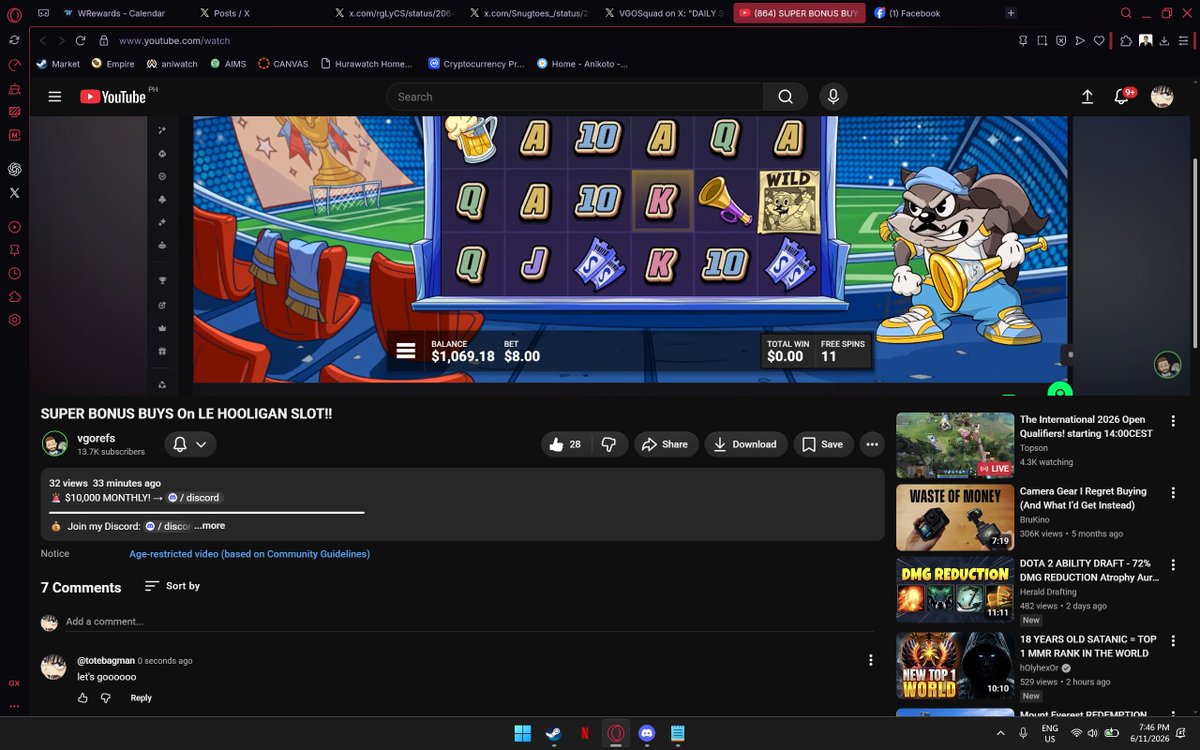Screen dimensions: 1200x750
Task: Expand description with ...more
Action: click(x=210, y=526)
